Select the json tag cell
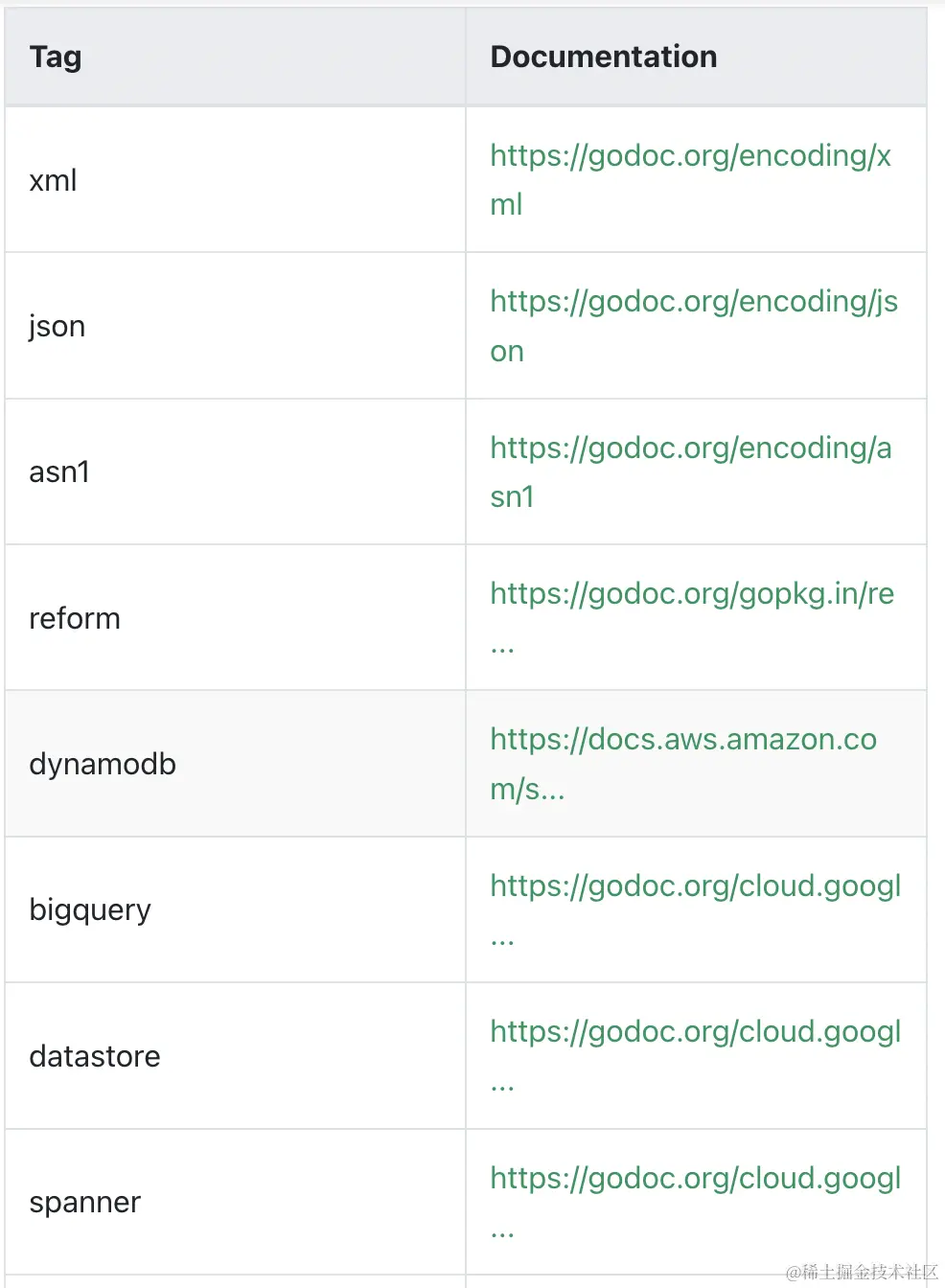This screenshot has width=945, height=1288. coord(235,326)
